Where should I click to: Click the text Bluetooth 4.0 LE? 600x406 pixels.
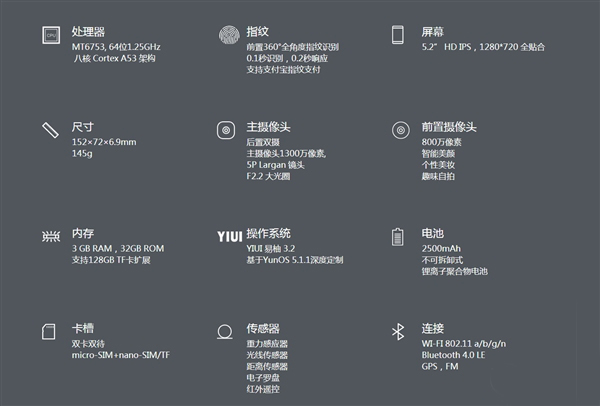[453, 355]
